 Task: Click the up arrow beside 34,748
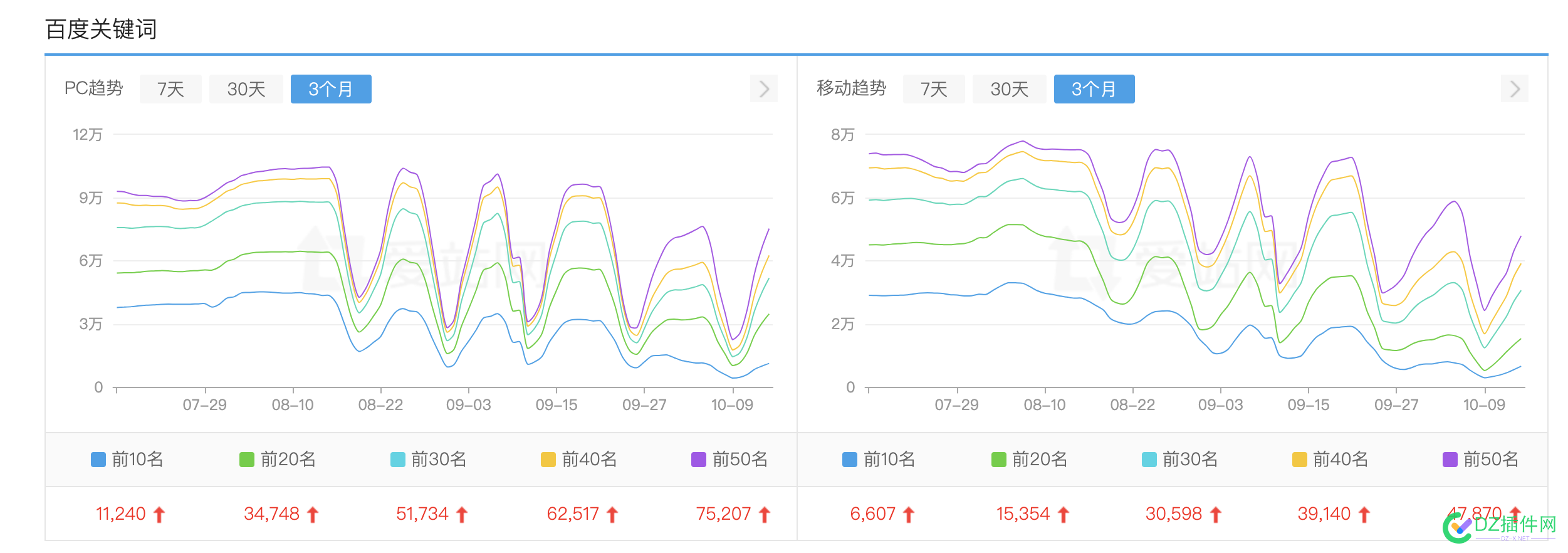(313, 515)
